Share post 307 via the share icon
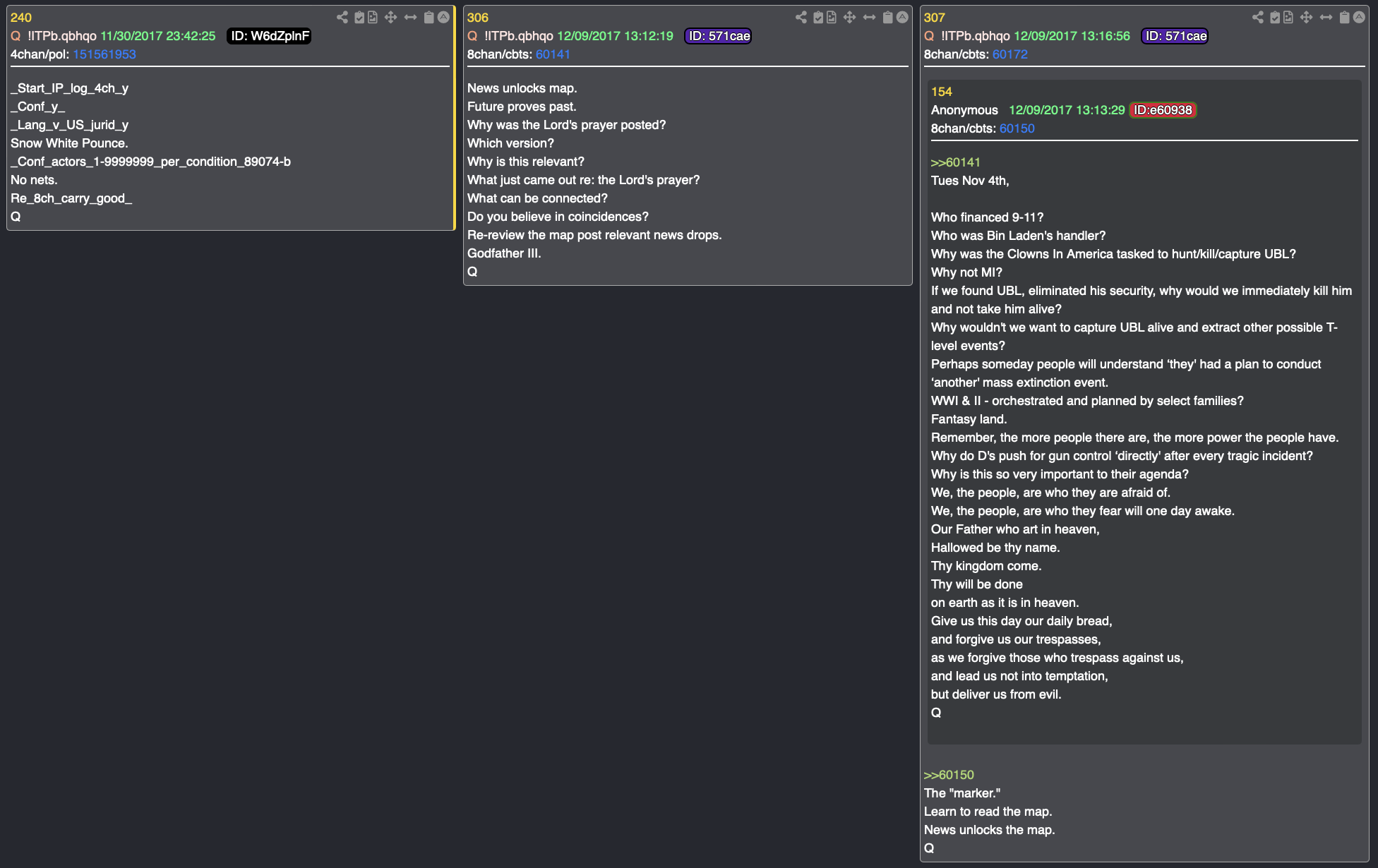The width and height of the screenshot is (1378, 868). [x=1258, y=17]
